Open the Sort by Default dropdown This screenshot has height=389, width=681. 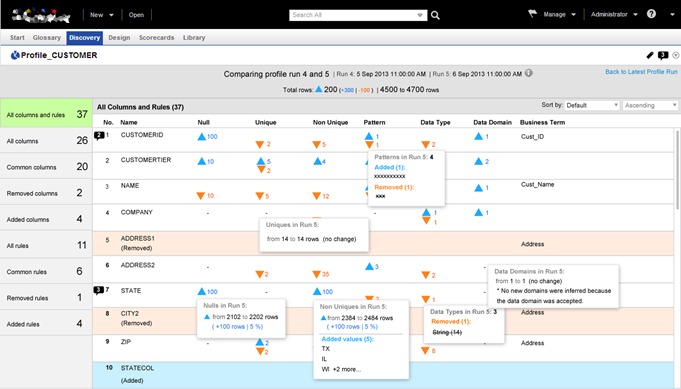592,105
